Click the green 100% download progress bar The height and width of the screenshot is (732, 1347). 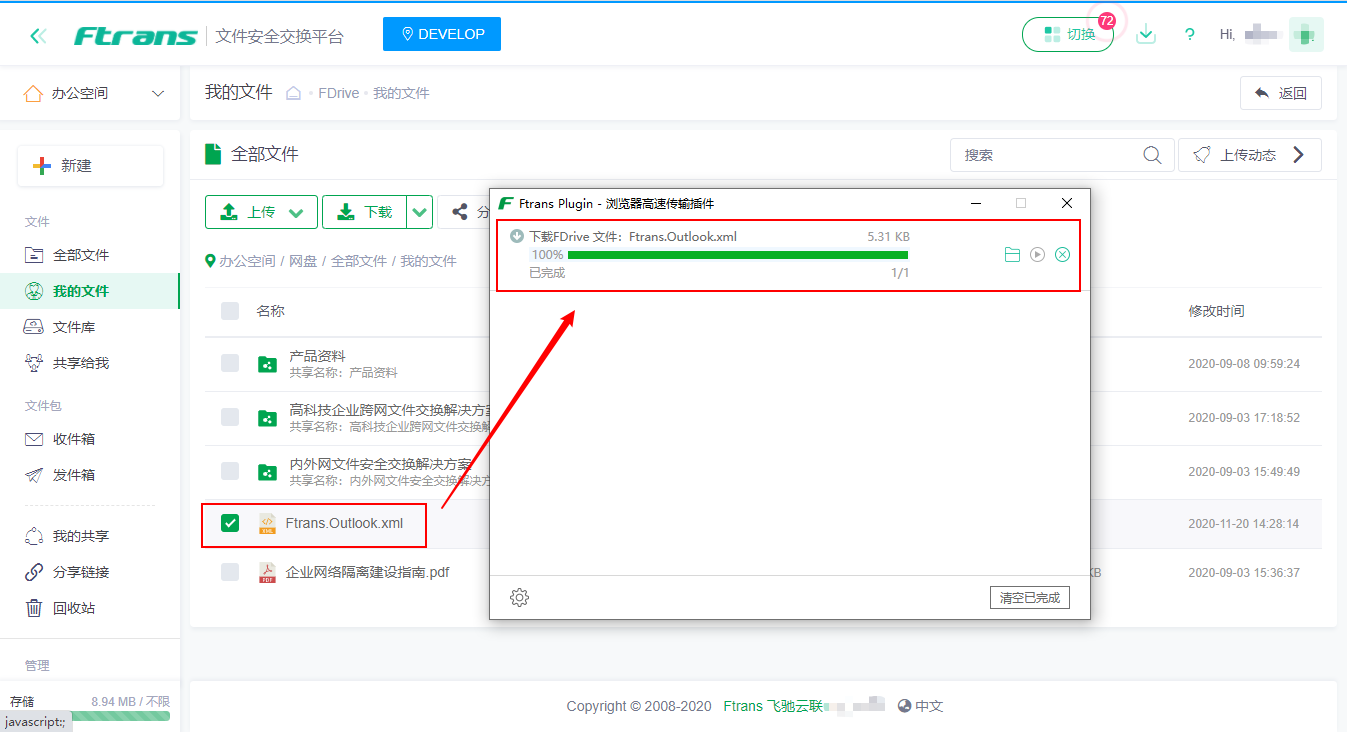(737, 255)
